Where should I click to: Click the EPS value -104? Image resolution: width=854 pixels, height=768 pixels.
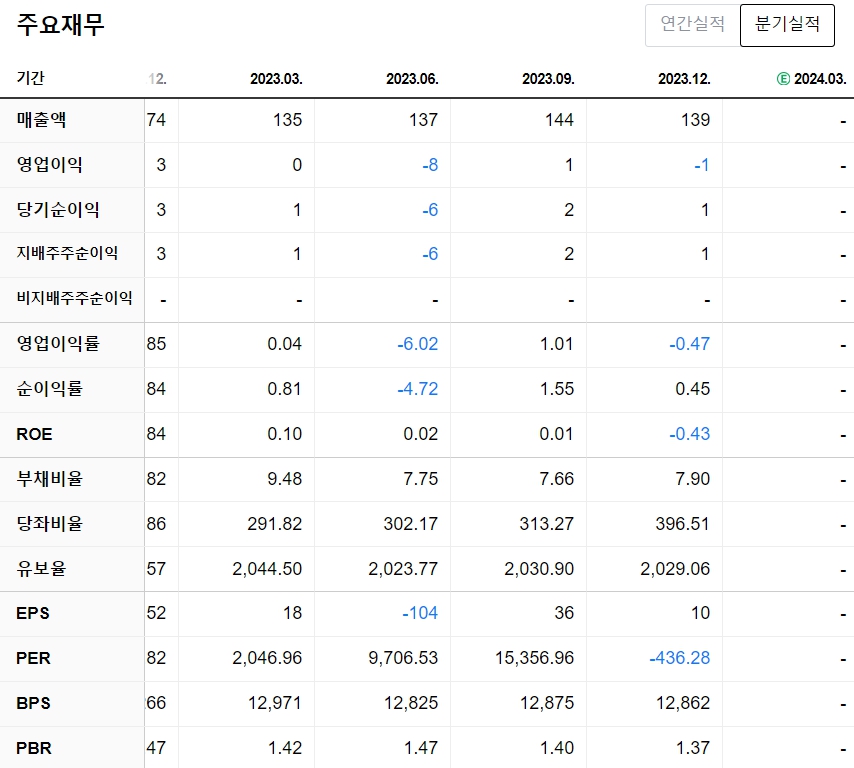coord(420,613)
